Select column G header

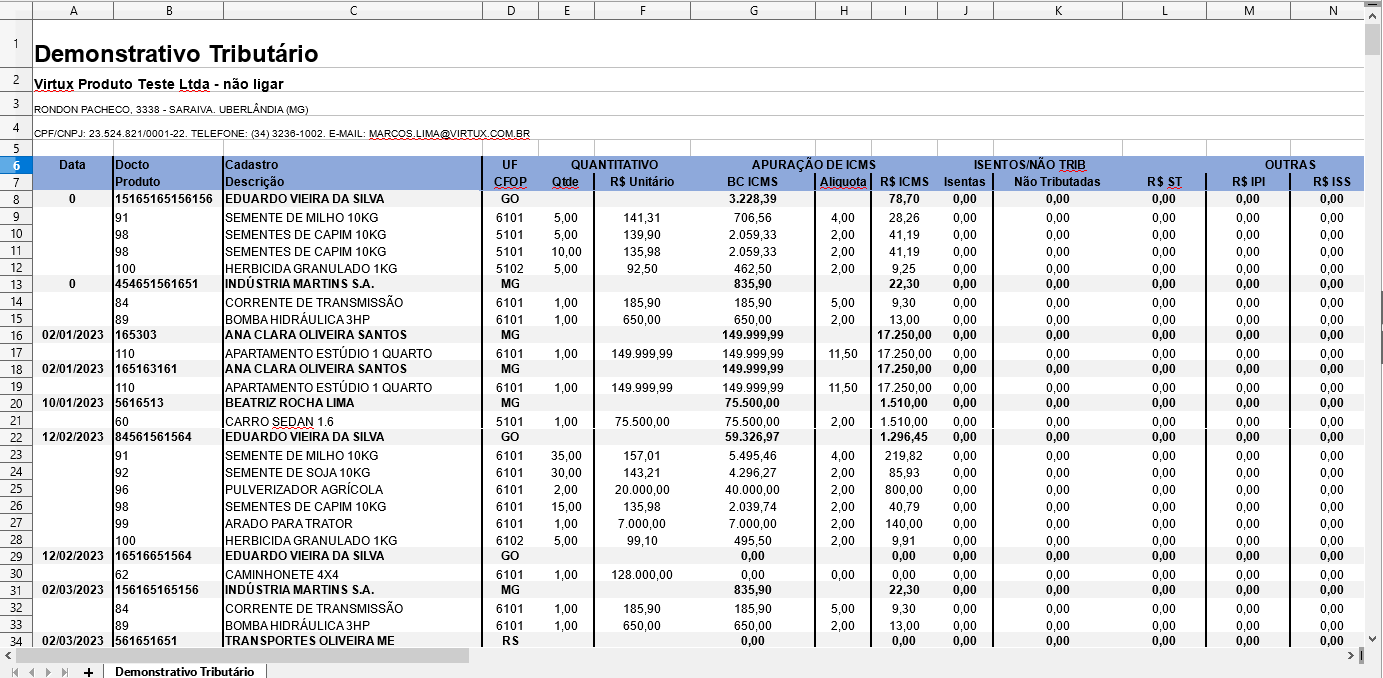(x=752, y=10)
